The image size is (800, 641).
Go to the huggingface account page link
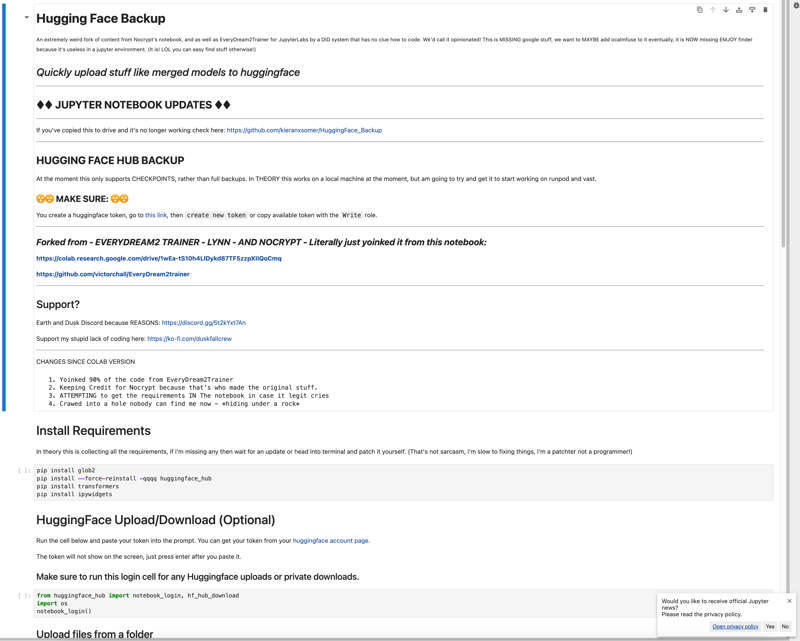click(x=330, y=540)
